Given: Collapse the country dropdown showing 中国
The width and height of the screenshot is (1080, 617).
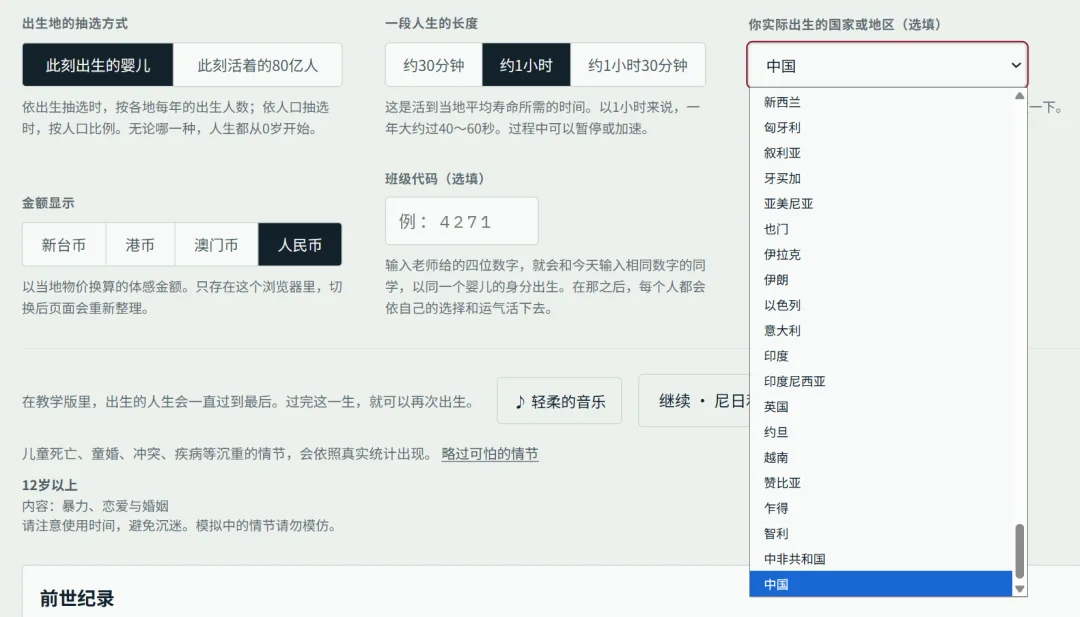Looking at the screenshot, I should 887,65.
